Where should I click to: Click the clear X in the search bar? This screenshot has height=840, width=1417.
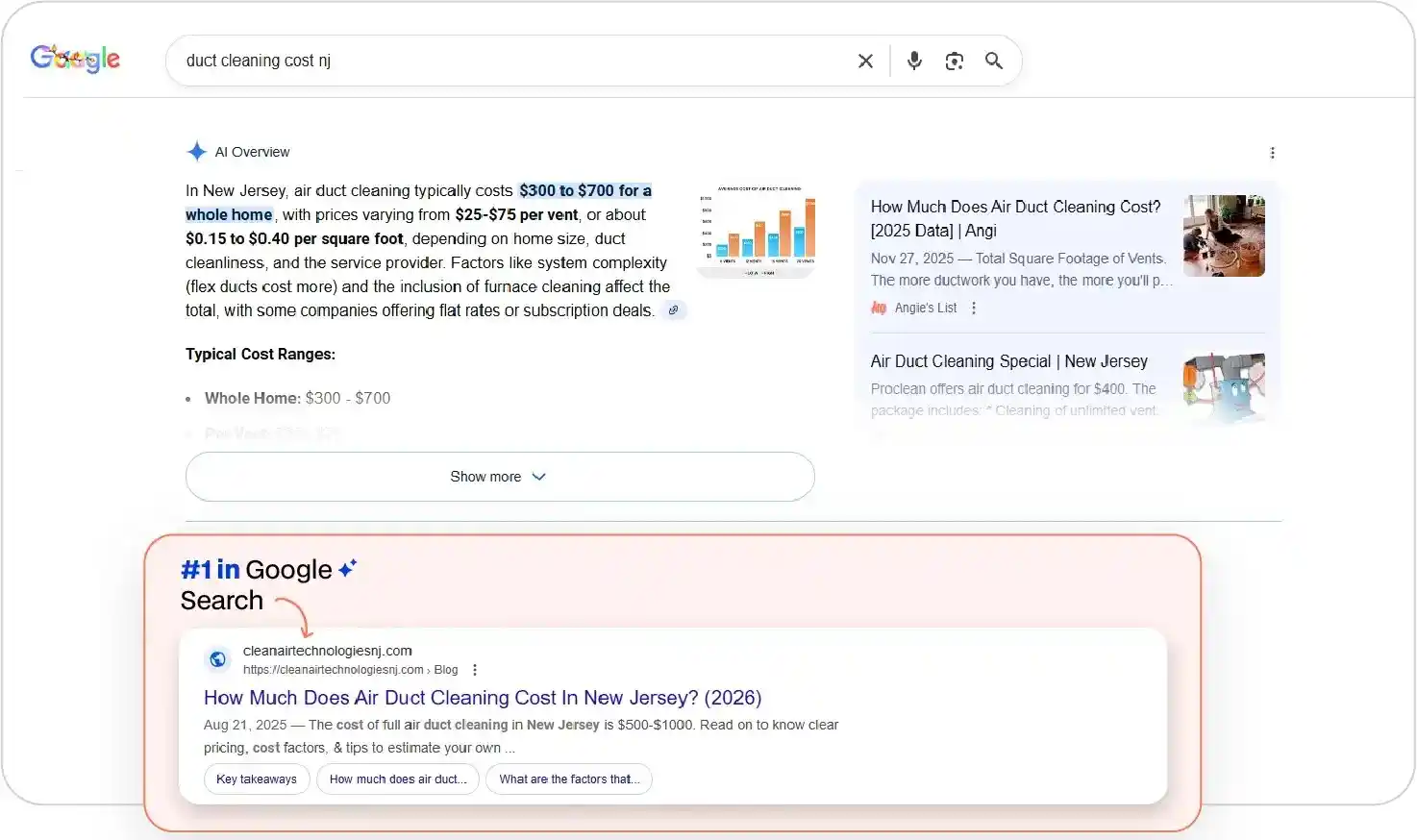click(x=864, y=60)
